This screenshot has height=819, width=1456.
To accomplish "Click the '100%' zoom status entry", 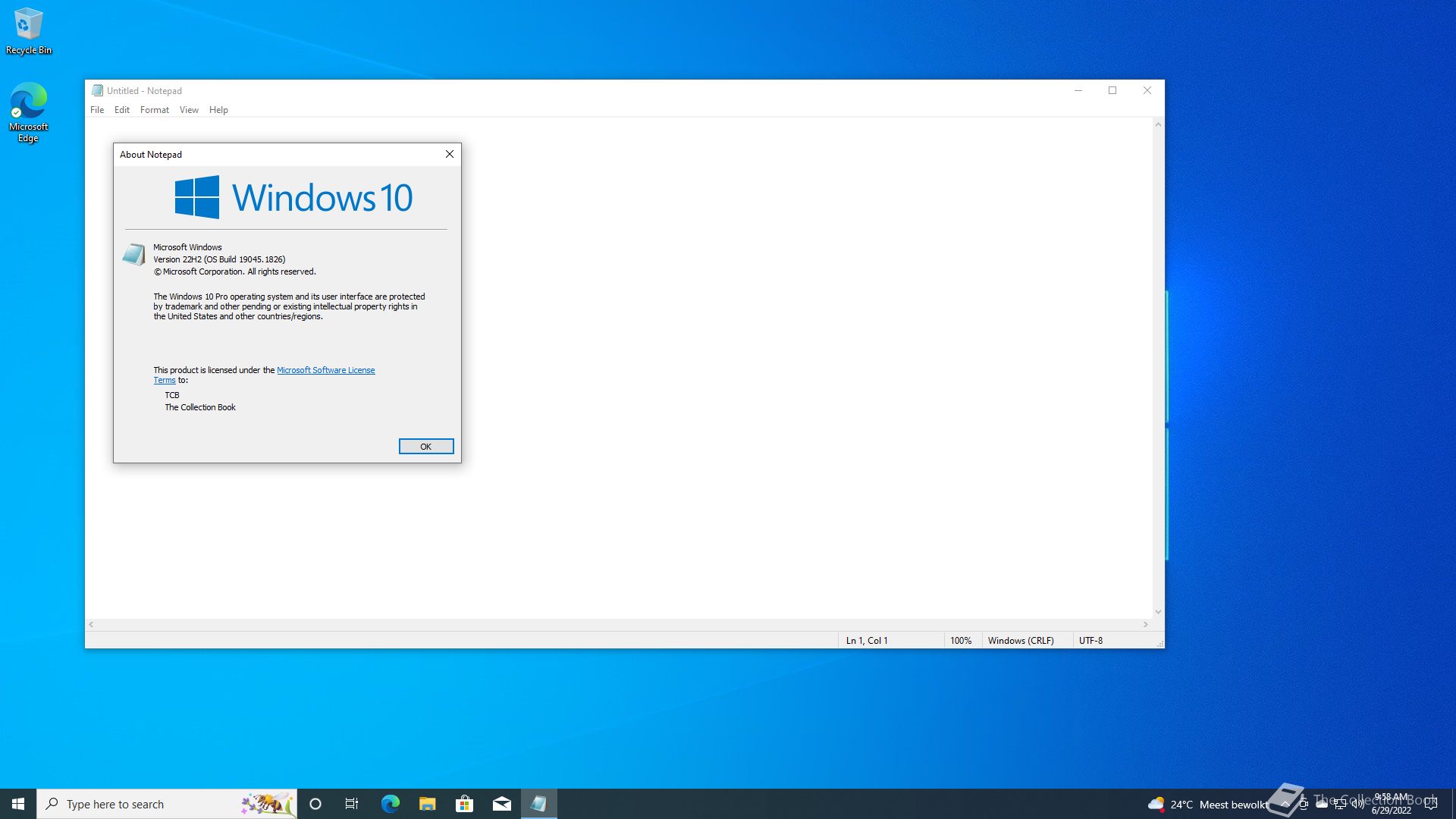I will 961,641.
